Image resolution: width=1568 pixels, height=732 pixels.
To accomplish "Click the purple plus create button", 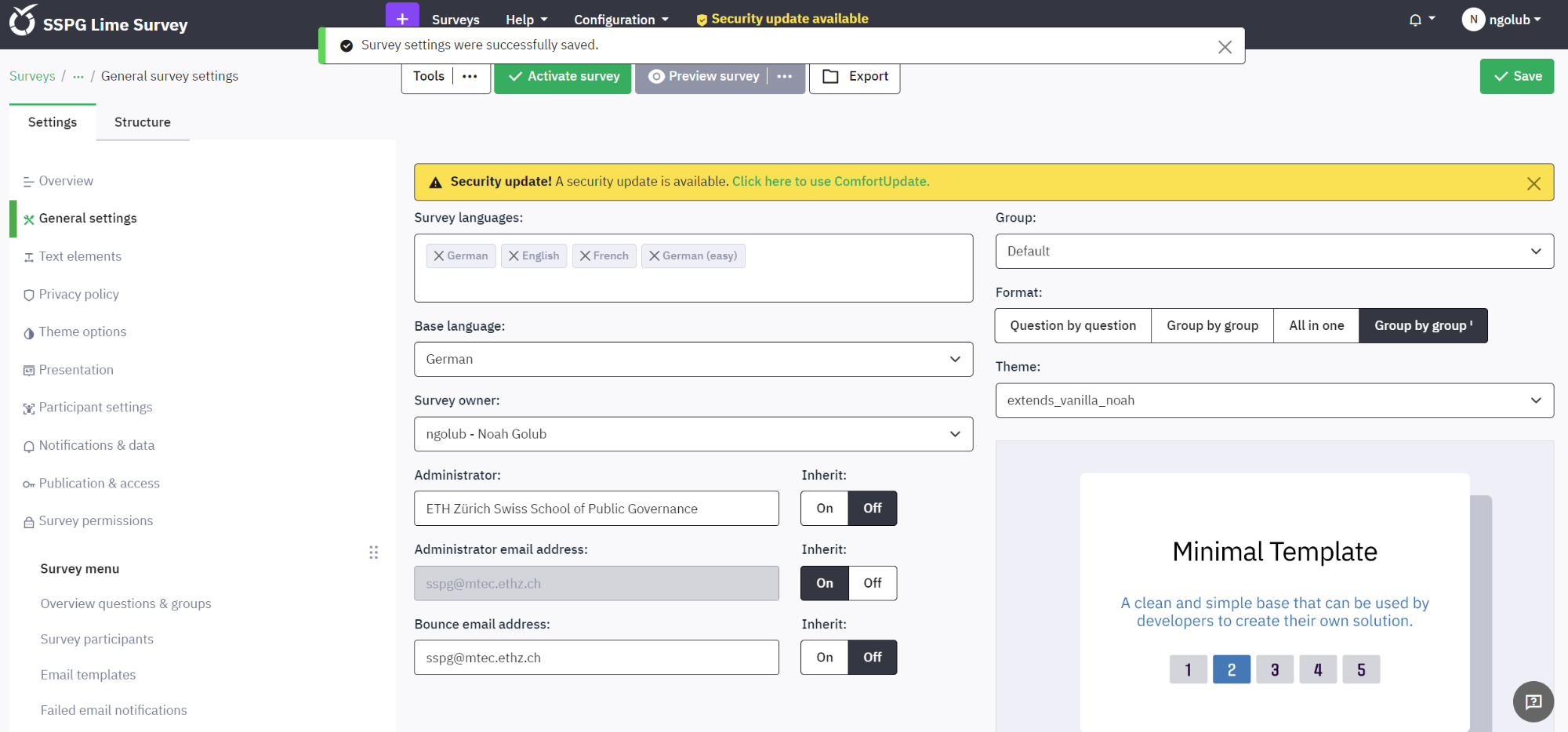I will 402,16.
